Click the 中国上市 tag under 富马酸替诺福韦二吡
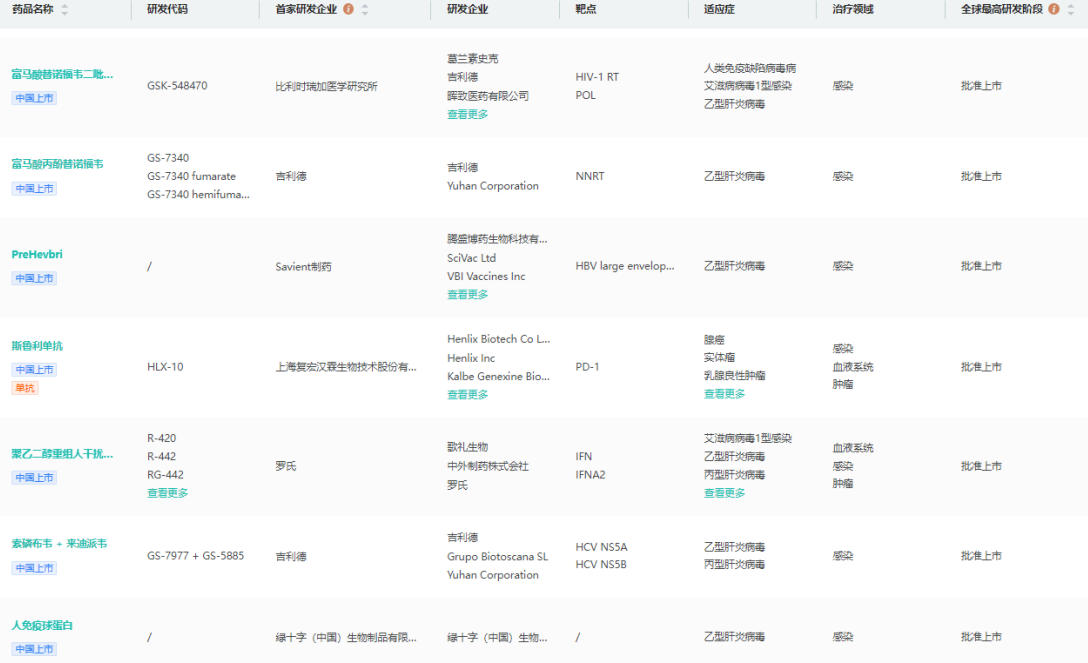 tap(34, 98)
